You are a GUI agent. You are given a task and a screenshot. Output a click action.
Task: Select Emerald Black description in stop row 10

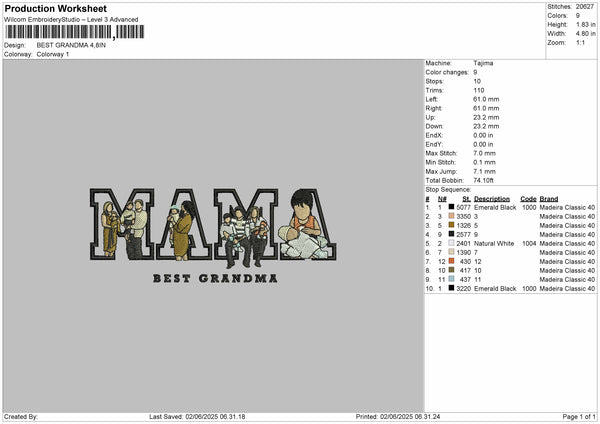click(495, 289)
